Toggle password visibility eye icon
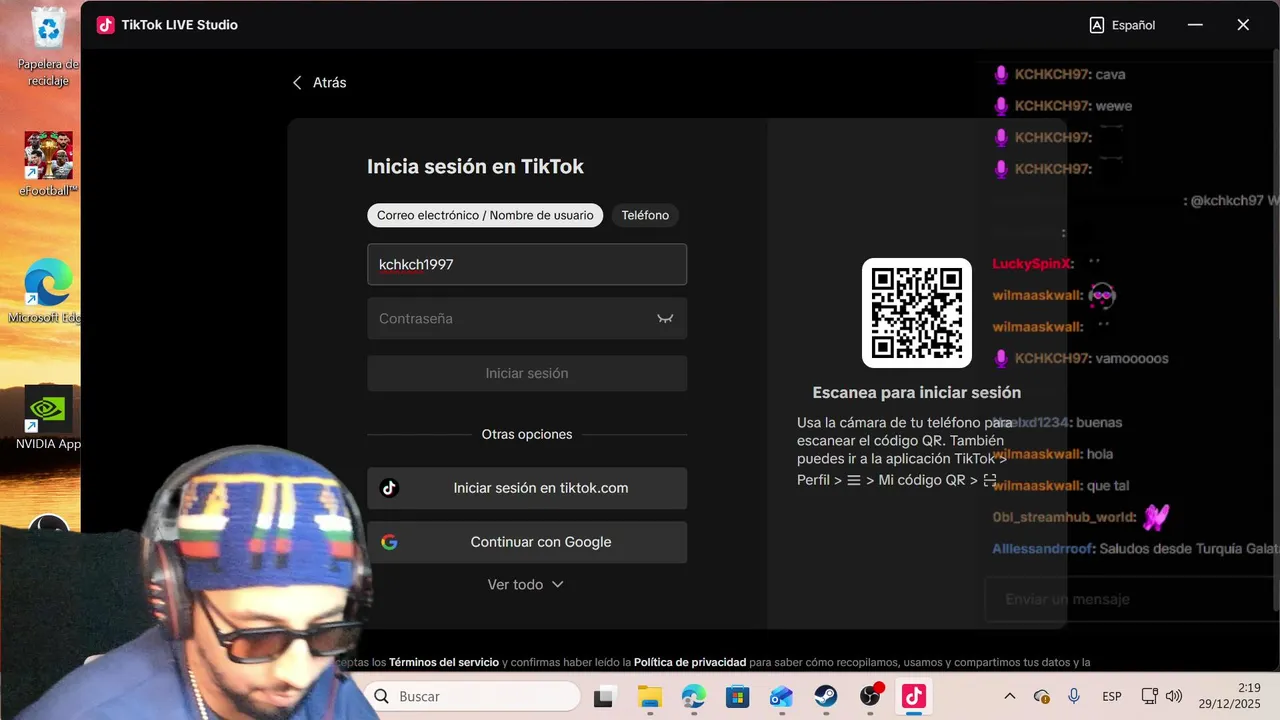Viewport: 1280px width, 720px height. 665,318
